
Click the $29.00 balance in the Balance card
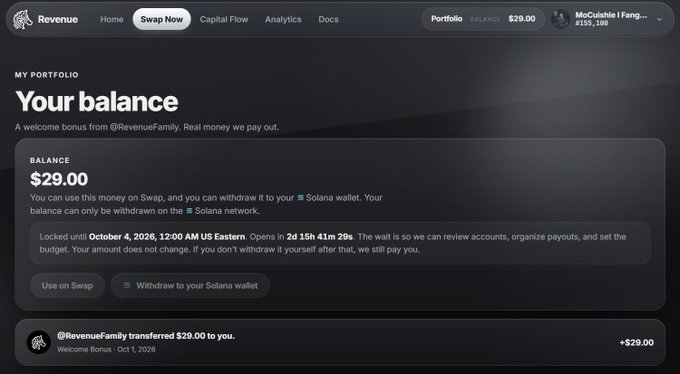pyautogui.click(x=59, y=179)
